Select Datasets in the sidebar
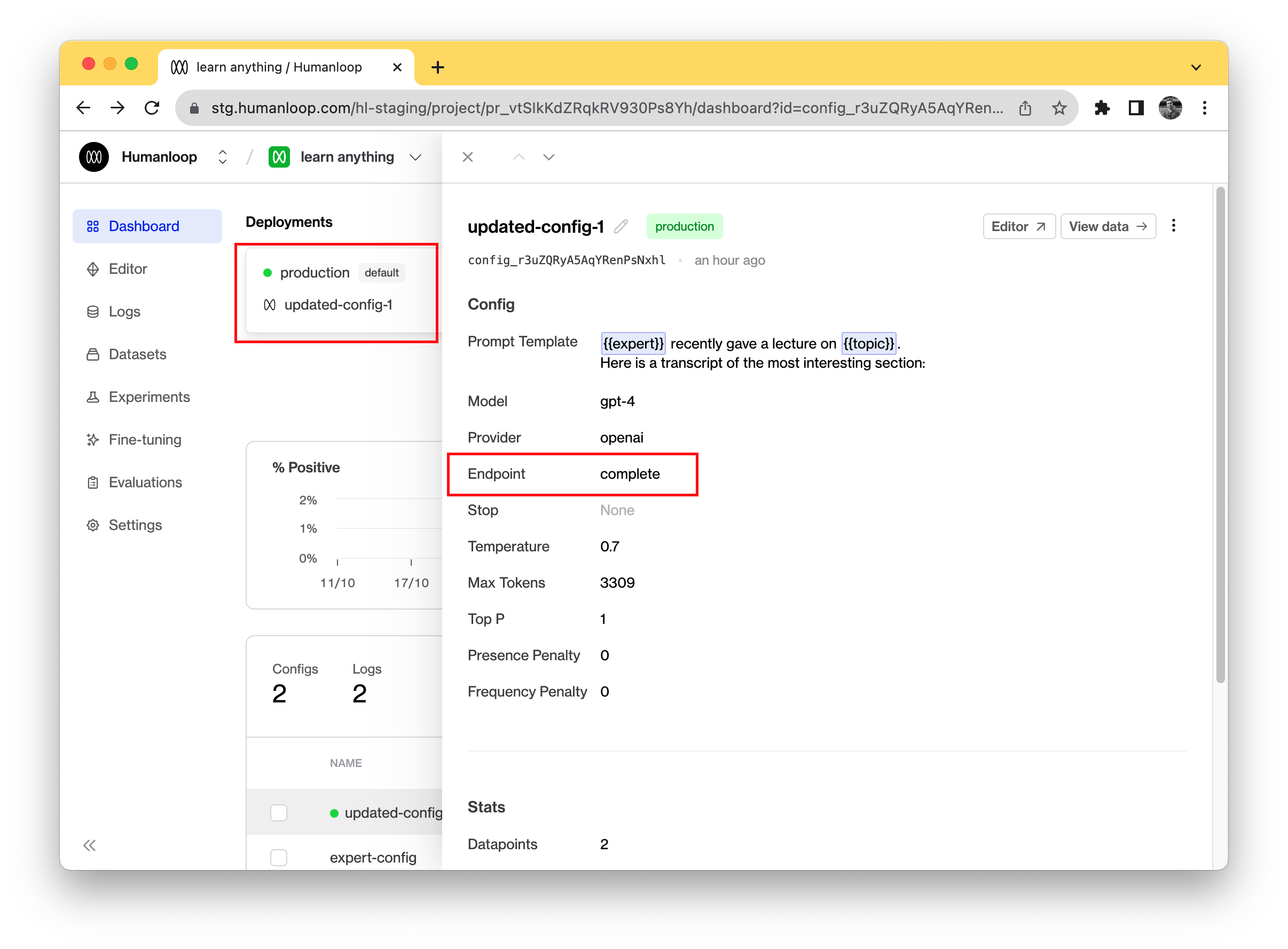1288x949 pixels. tap(136, 354)
